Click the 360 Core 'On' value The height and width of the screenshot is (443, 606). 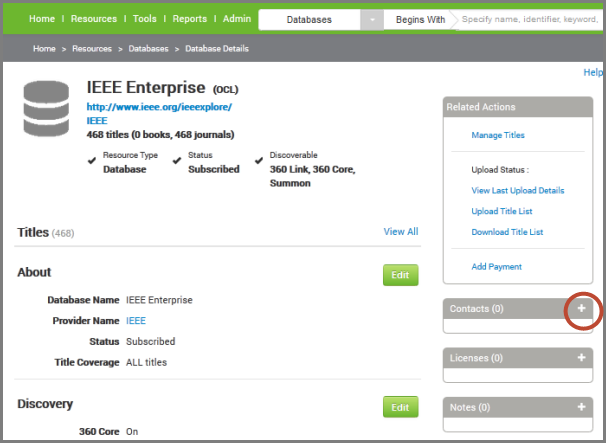coord(132,432)
